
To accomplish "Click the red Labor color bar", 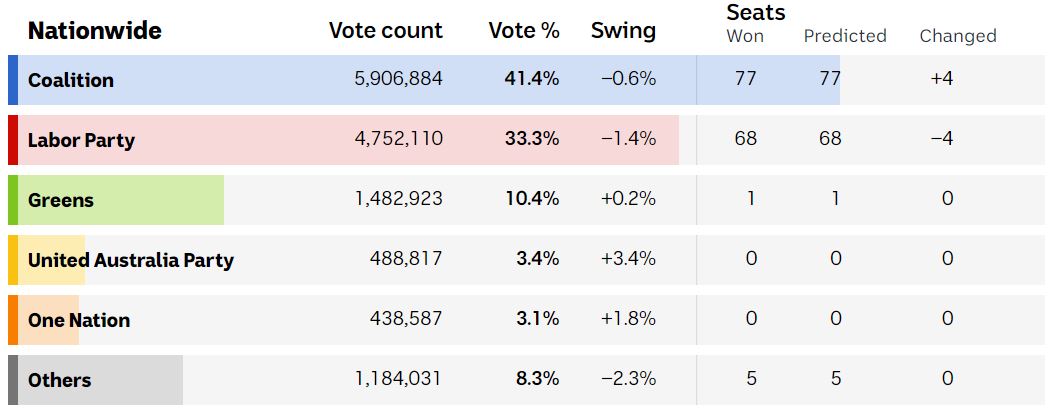I will tap(12, 140).
